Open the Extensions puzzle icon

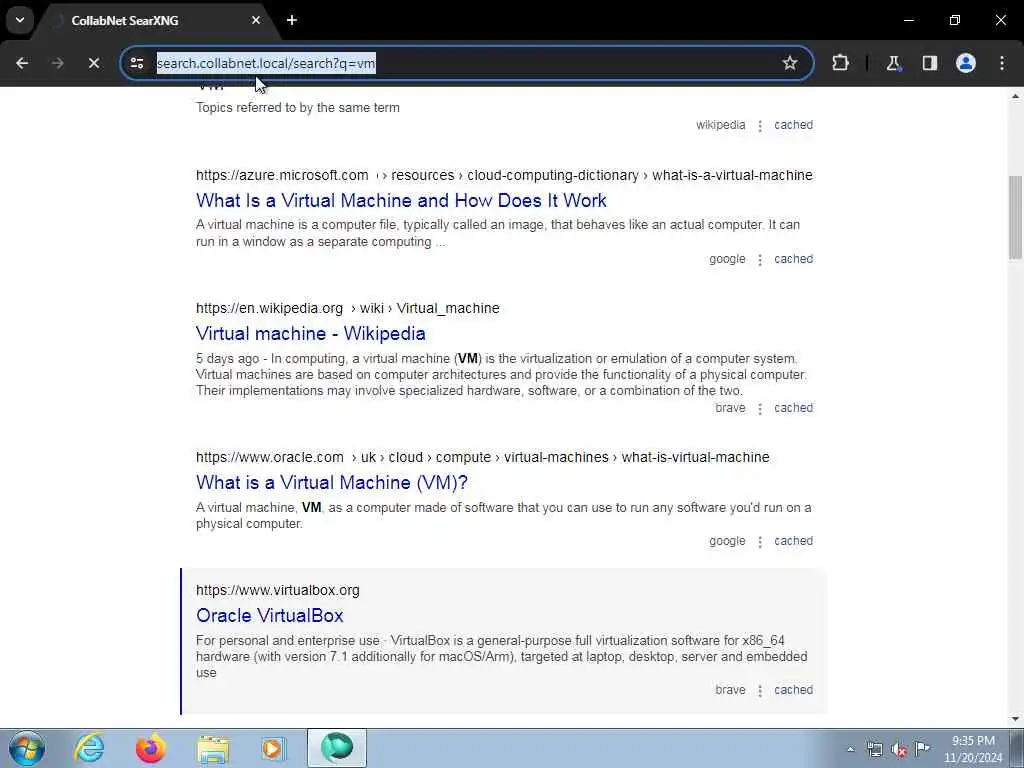click(x=840, y=63)
